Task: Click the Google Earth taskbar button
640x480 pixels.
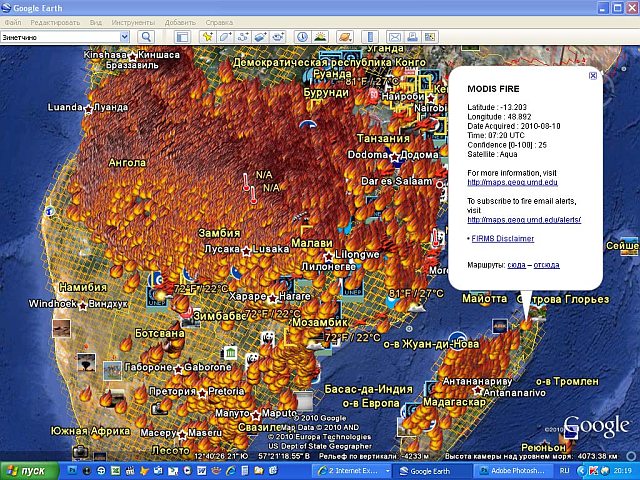Action: pyautogui.click(x=432, y=471)
